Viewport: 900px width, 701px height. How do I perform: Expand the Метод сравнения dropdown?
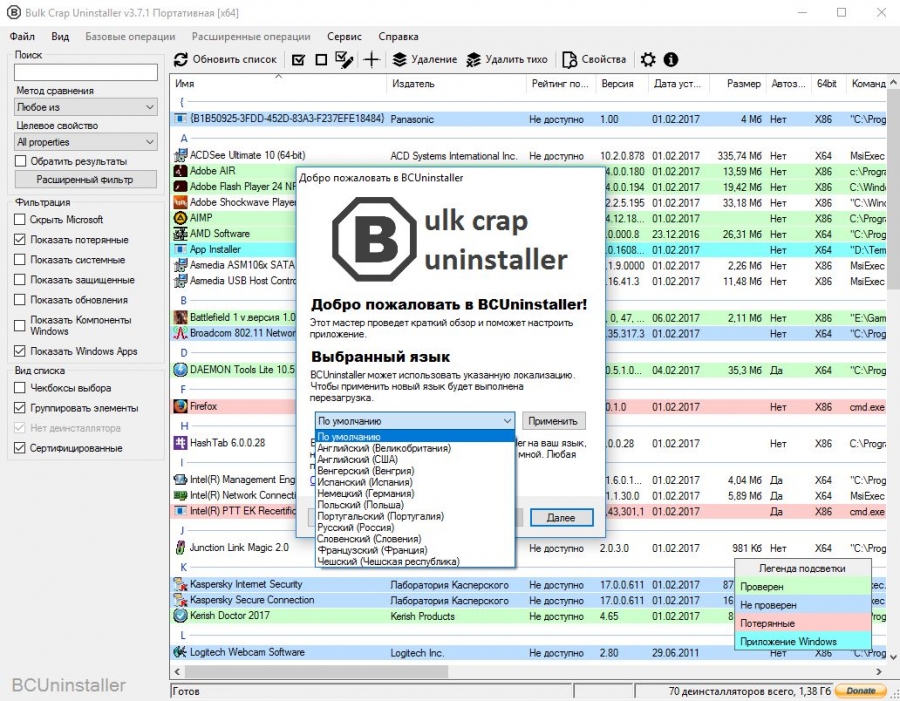[x=86, y=107]
